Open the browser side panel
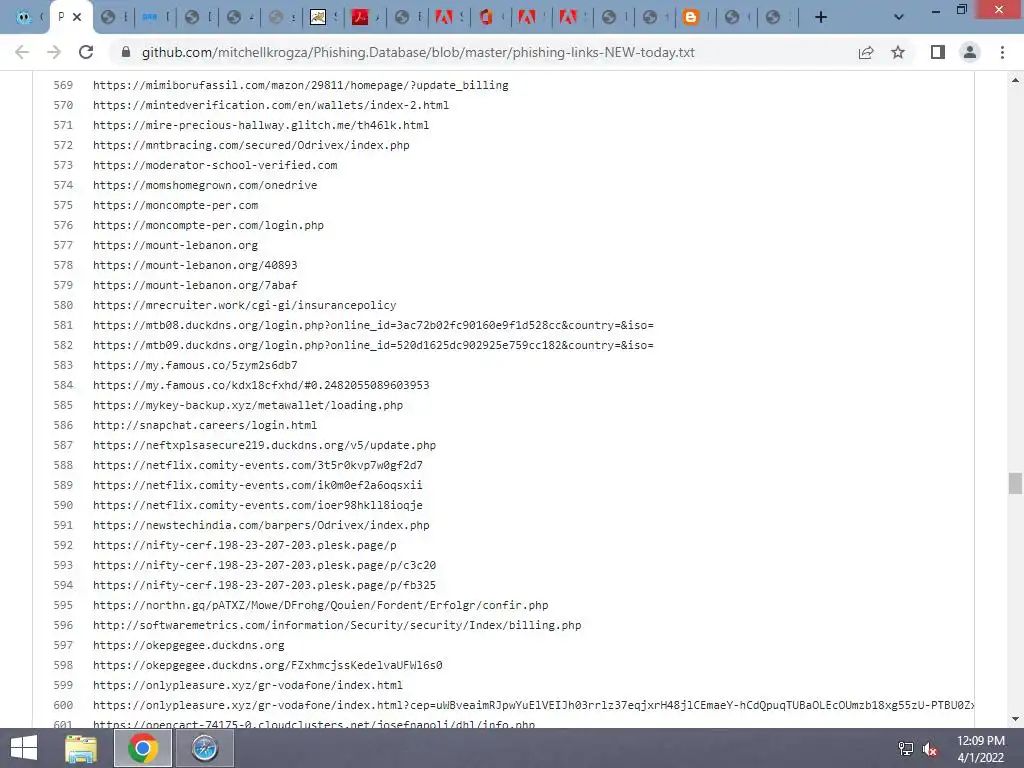Screen dimensions: 1024x768 pos(938,52)
